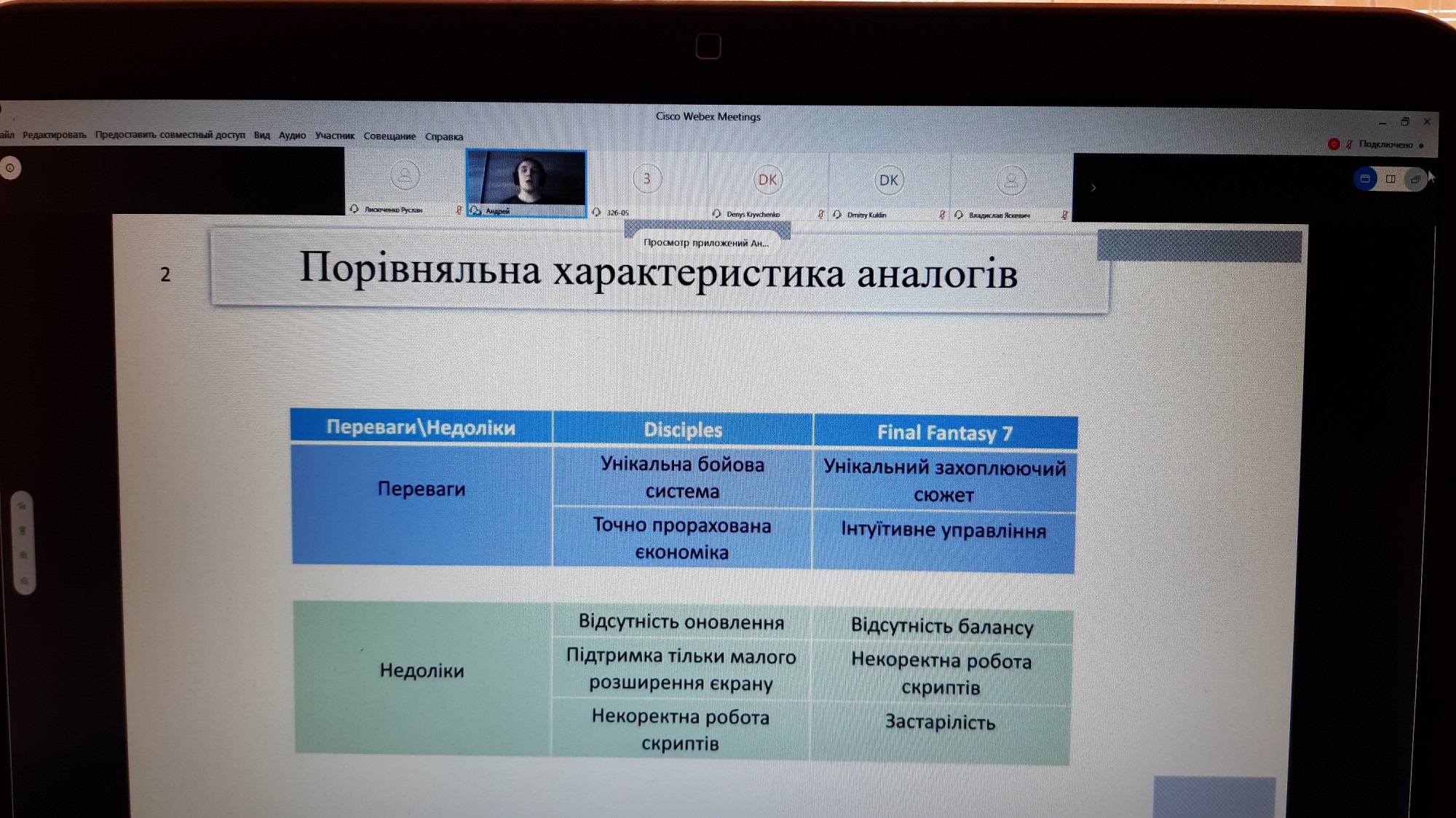Click headset icon next to Лисюченко Руслан
Viewport: 1456px width, 818px height.
pyautogui.click(x=355, y=209)
